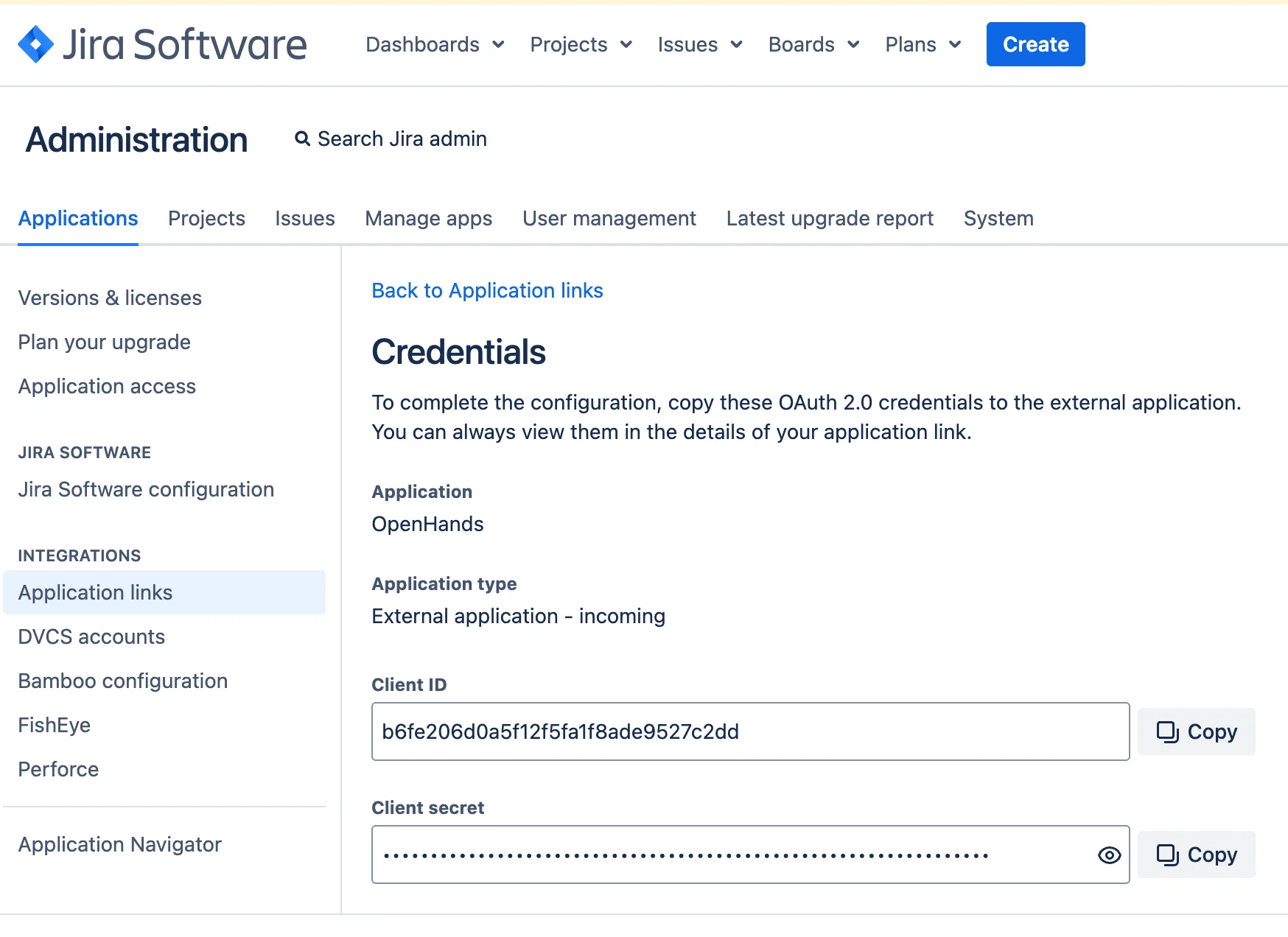Click the search magnifier icon
This screenshot has height=937, width=1288.
coord(302,138)
